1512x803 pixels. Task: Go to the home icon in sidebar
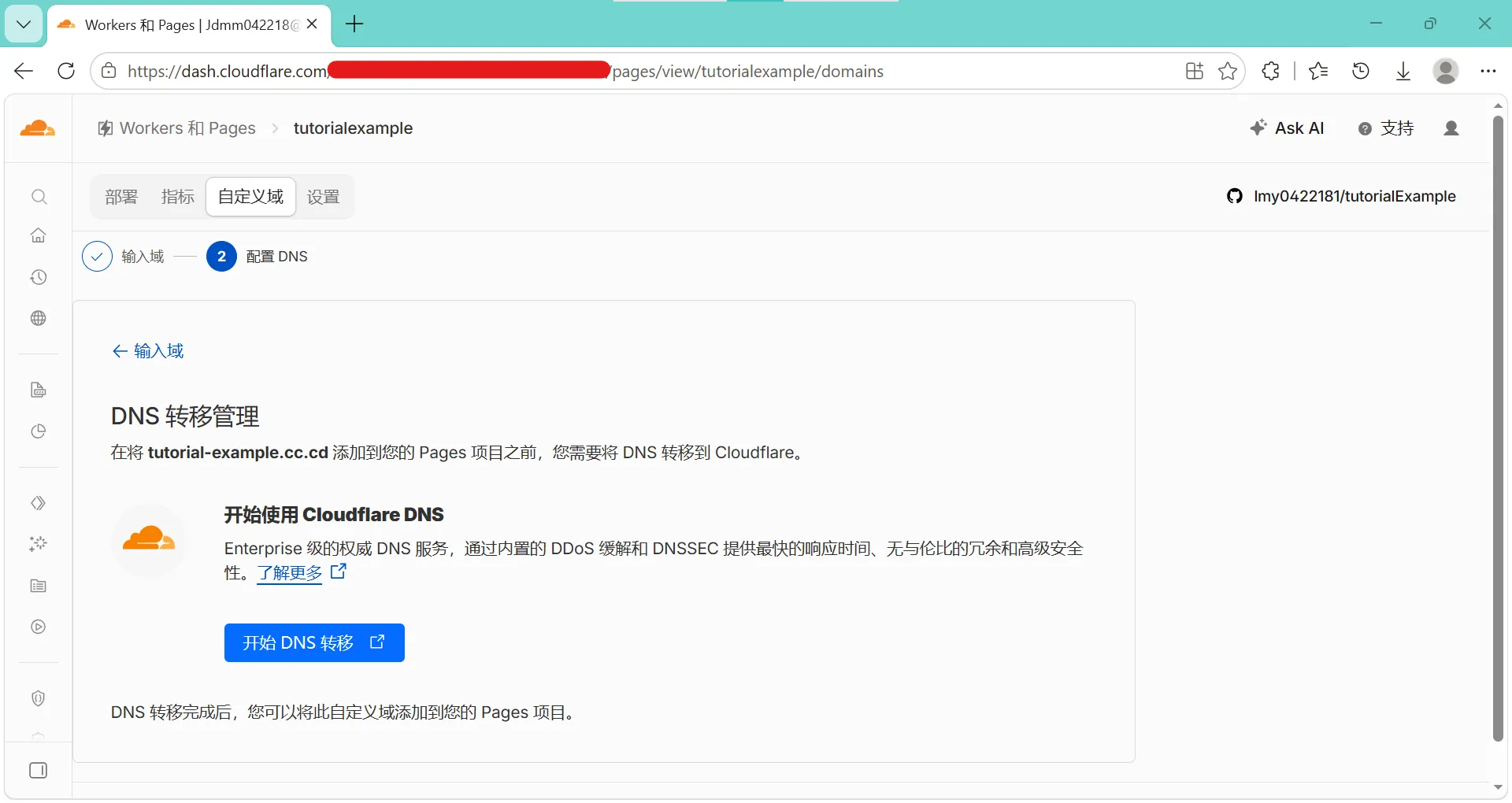click(x=39, y=235)
